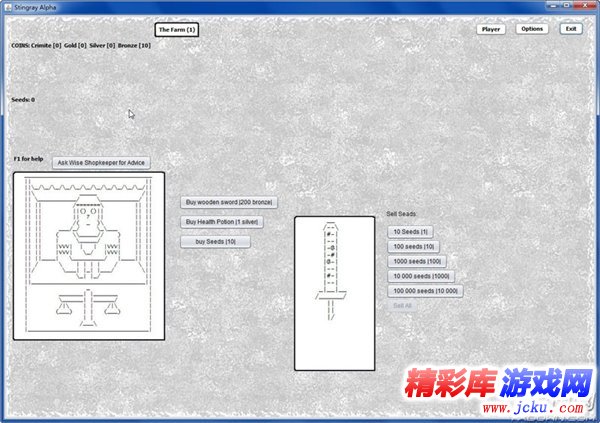Click the ASCII sword picture
600x423 pixels.
333,292
